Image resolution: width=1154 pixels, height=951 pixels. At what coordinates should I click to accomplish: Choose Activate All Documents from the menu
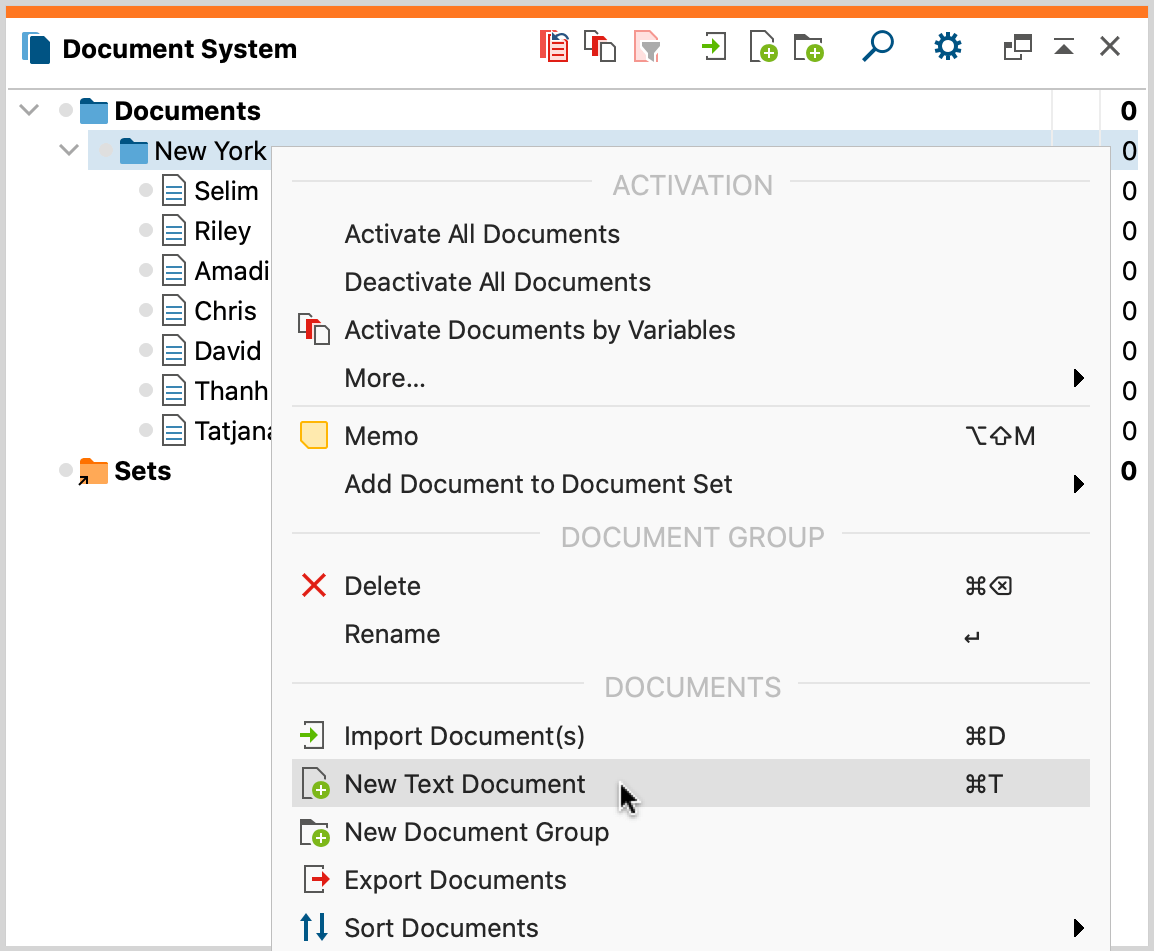coord(482,233)
